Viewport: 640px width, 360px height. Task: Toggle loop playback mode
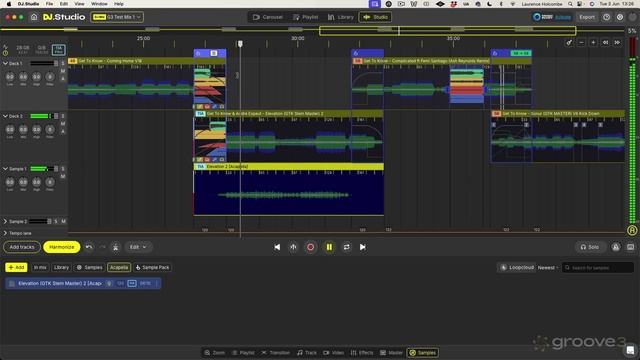click(346, 247)
